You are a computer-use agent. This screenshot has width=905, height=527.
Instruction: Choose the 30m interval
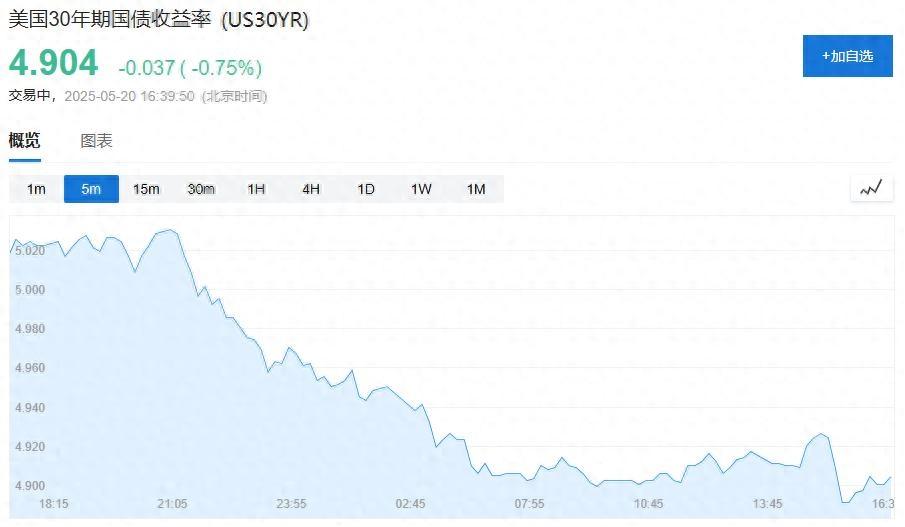[201, 189]
